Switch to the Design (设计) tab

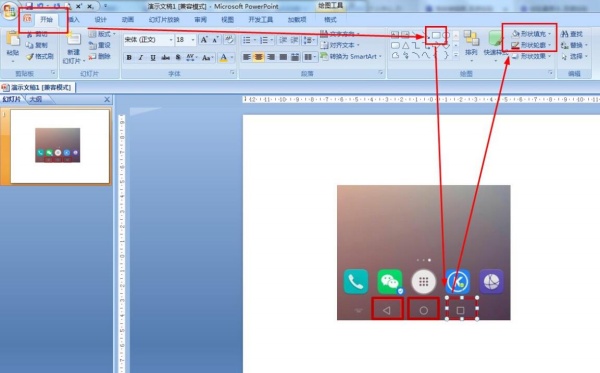click(x=101, y=20)
